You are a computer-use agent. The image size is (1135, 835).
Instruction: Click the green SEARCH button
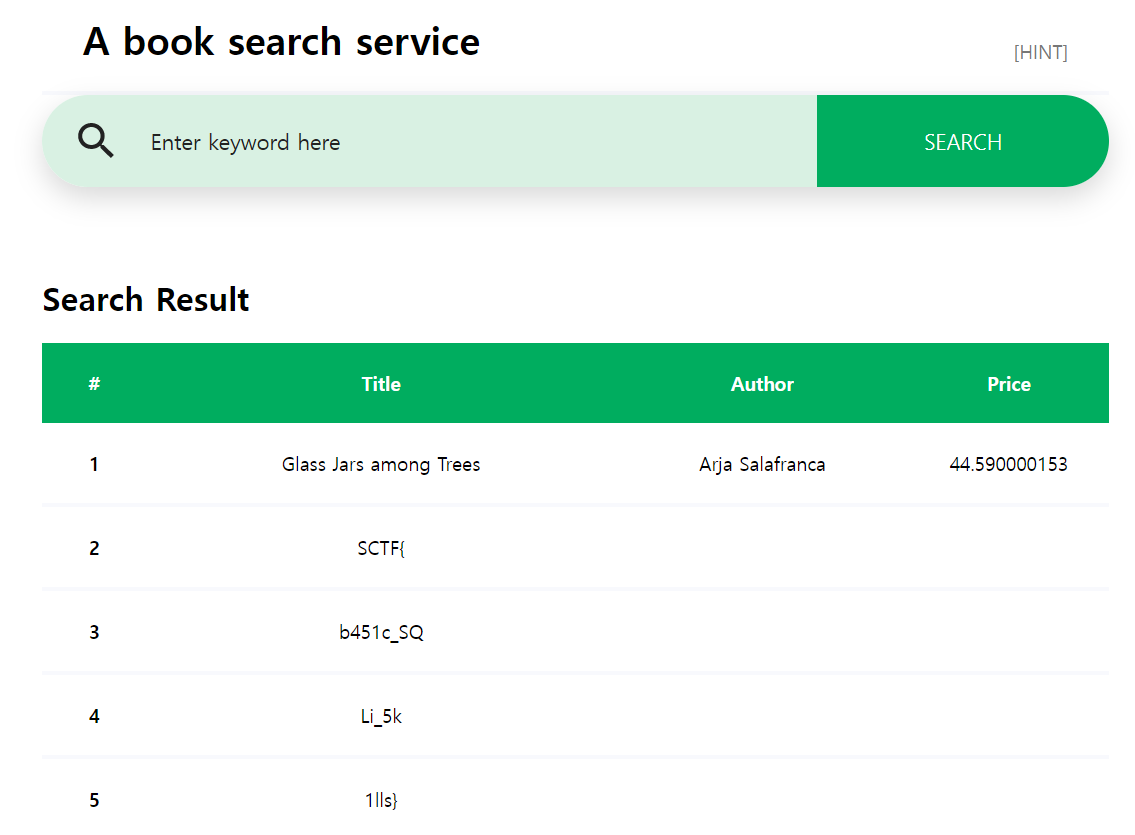(963, 141)
